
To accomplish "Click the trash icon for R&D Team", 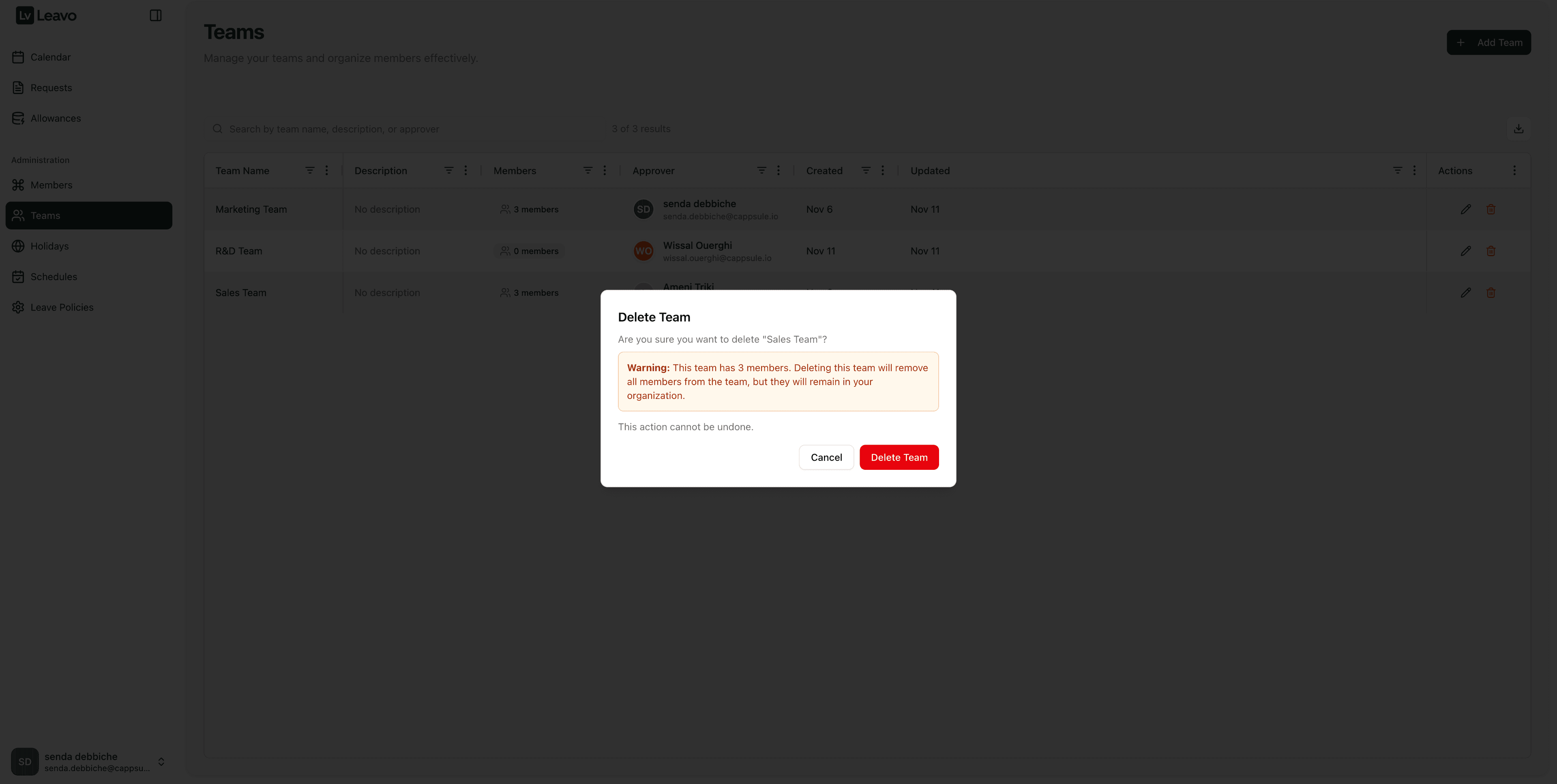I will [x=1491, y=251].
